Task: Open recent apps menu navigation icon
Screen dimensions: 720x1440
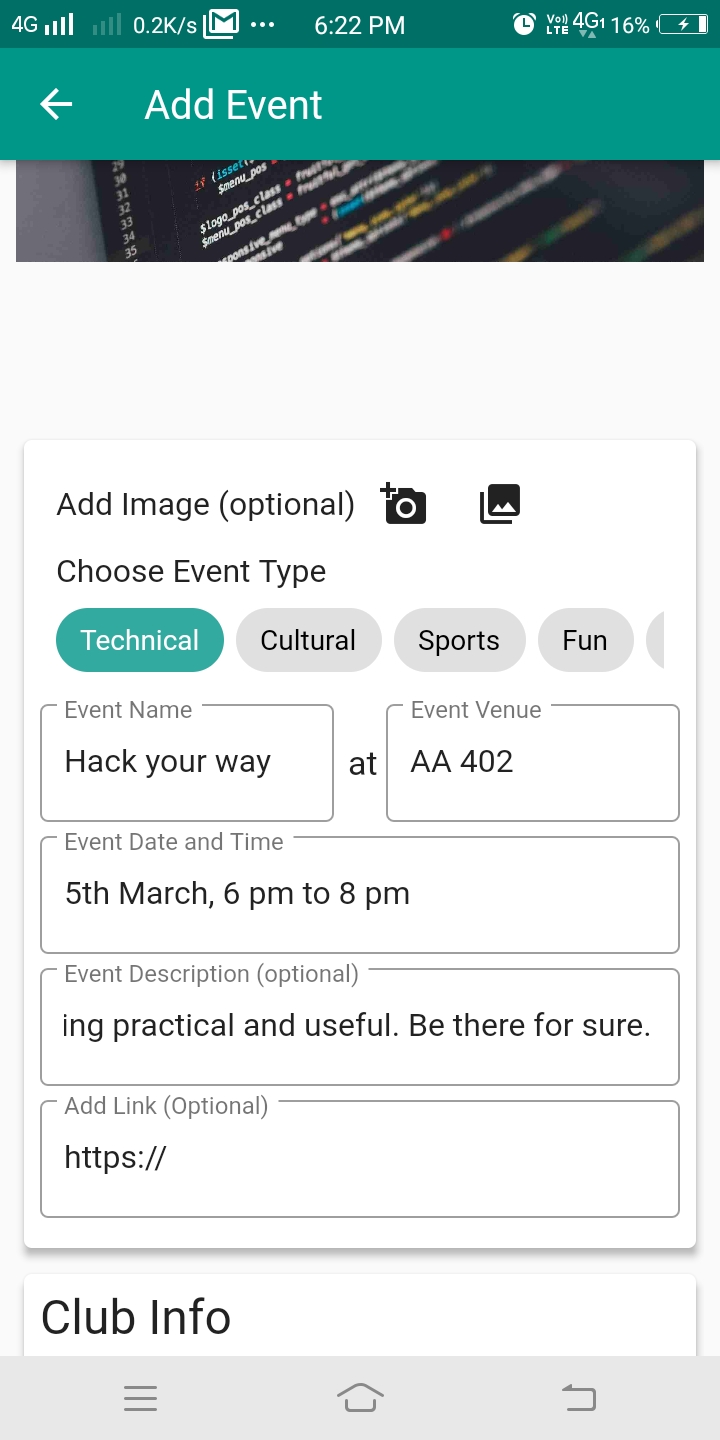Action: pos(141,1398)
